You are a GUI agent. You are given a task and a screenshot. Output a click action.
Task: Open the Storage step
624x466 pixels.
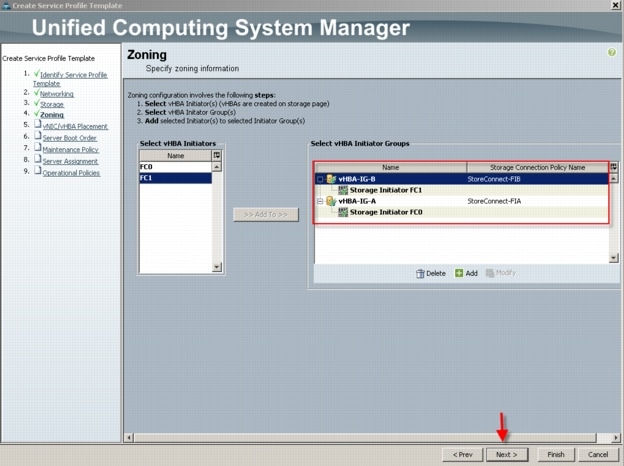pyautogui.click(x=52, y=104)
